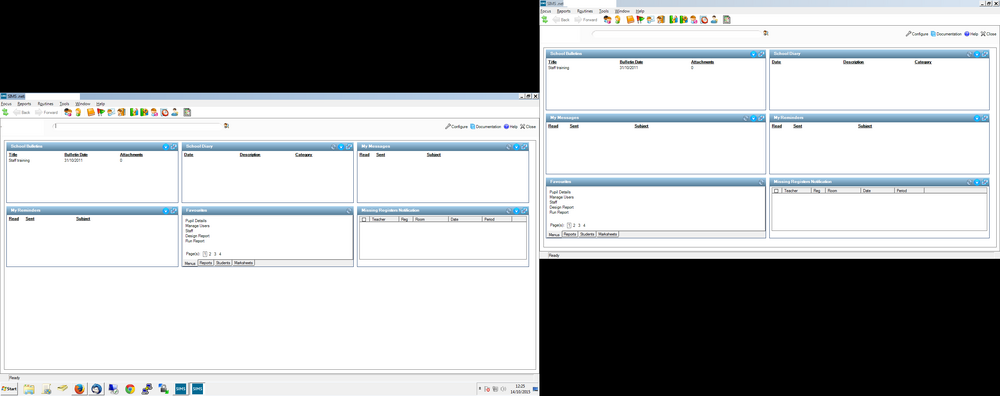Screen dimensions: 1000x396
Task: Open Design Report favourite in left window
Action: click(x=197, y=236)
